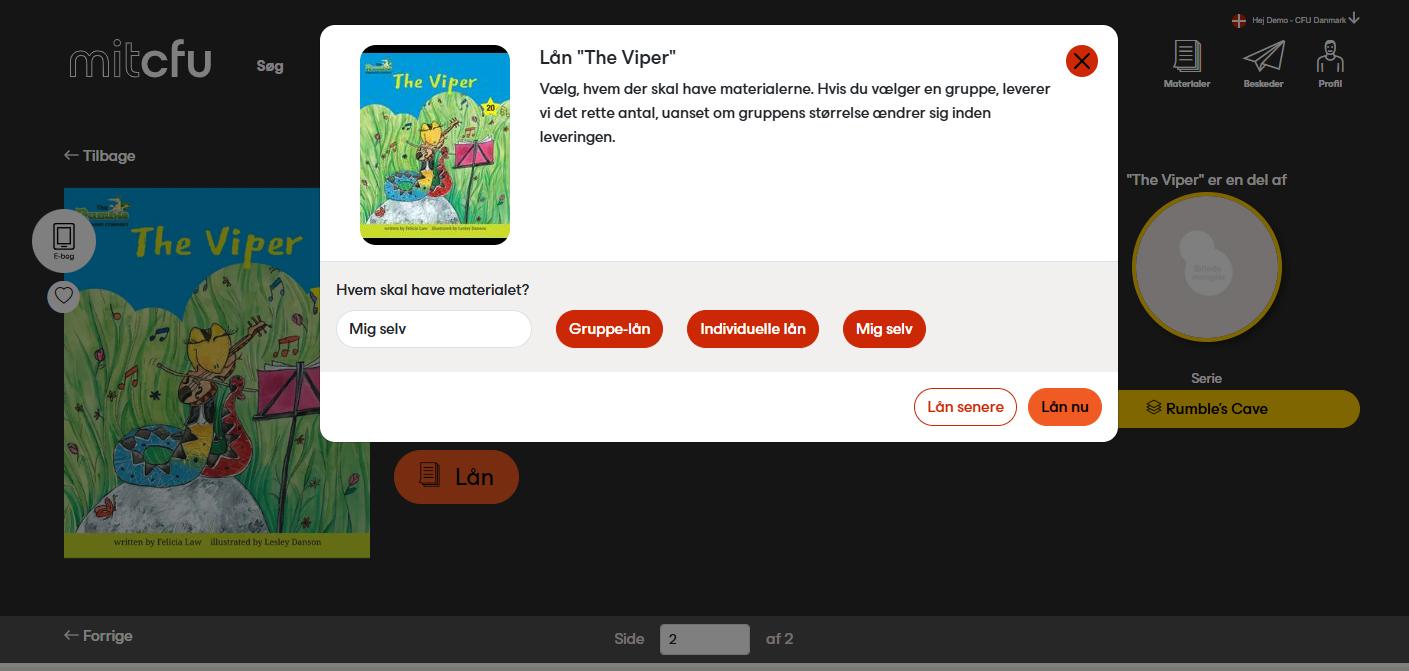Click the Side page number field
Viewport: 1409px width, 671px height.
(705, 639)
